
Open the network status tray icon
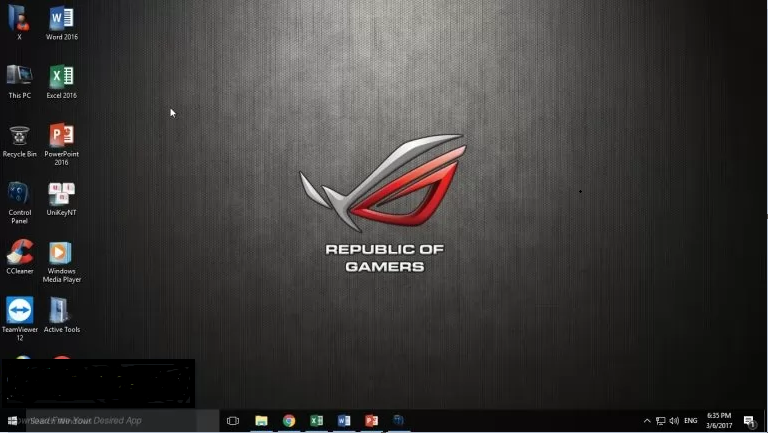point(661,421)
